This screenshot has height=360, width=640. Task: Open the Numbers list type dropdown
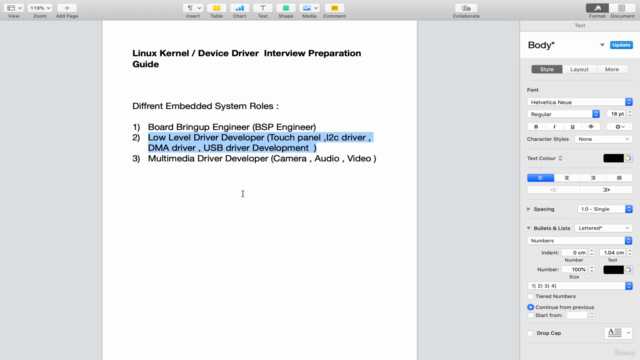[x=580, y=241]
